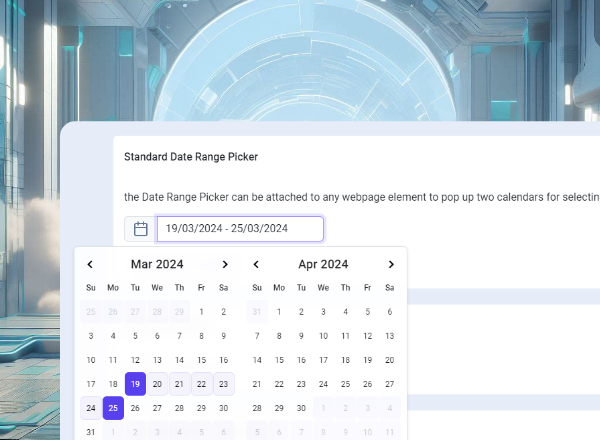Go to next month in March calendar
This screenshot has height=440, width=600.
pyautogui.click(x=225, y=264)
